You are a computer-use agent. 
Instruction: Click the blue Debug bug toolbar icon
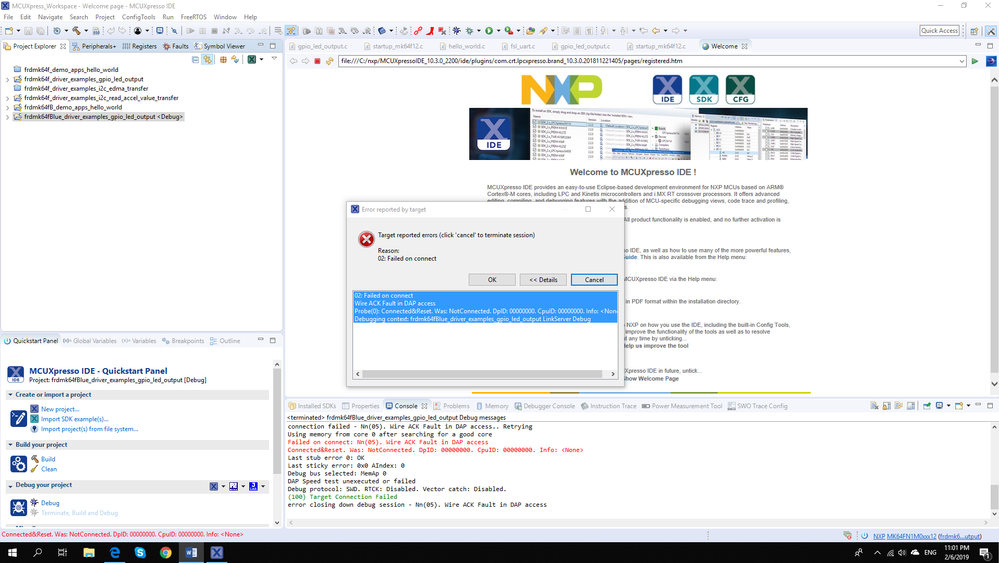point(456,31)
